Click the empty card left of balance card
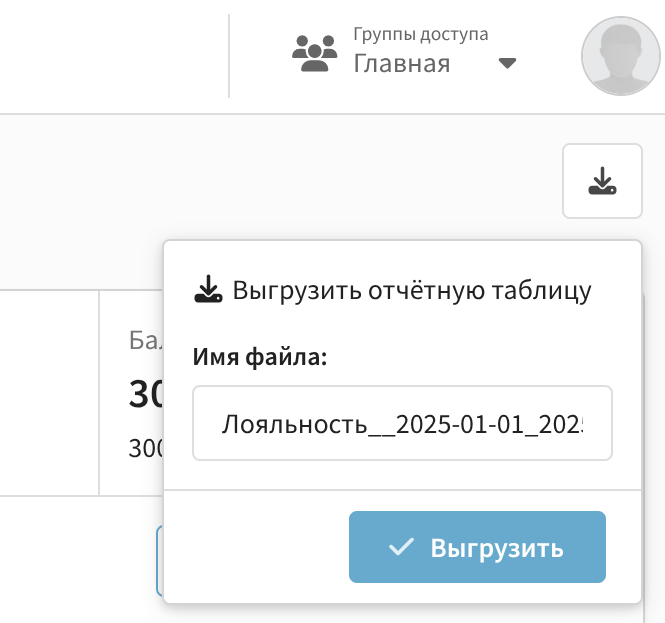The image size is (665, 623). (x=48, y=392)
